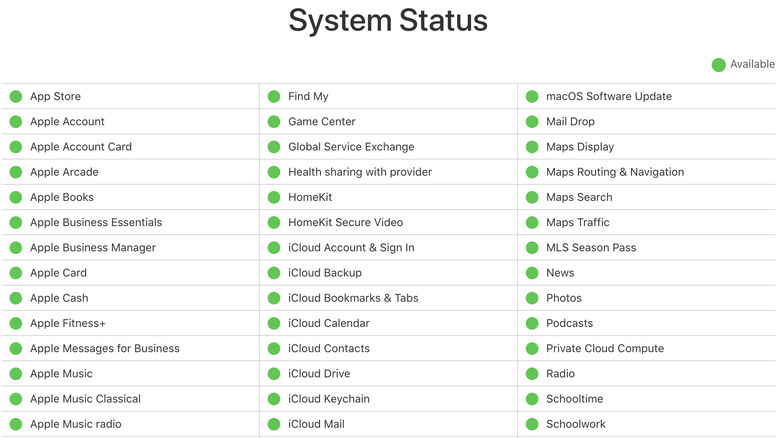
Task: Select the Health sharing with provider entry
Action: coord(360,172)
